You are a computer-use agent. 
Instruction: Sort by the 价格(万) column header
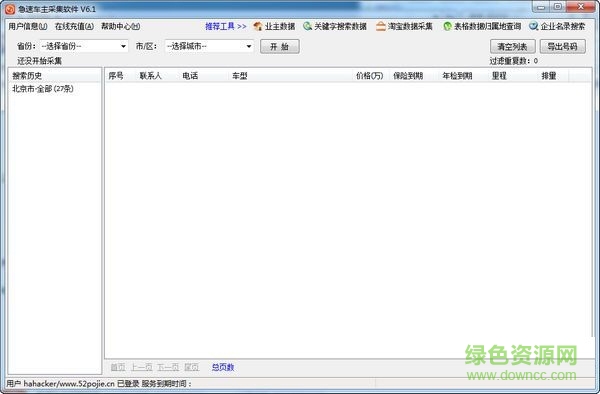[x=370, y=76]
